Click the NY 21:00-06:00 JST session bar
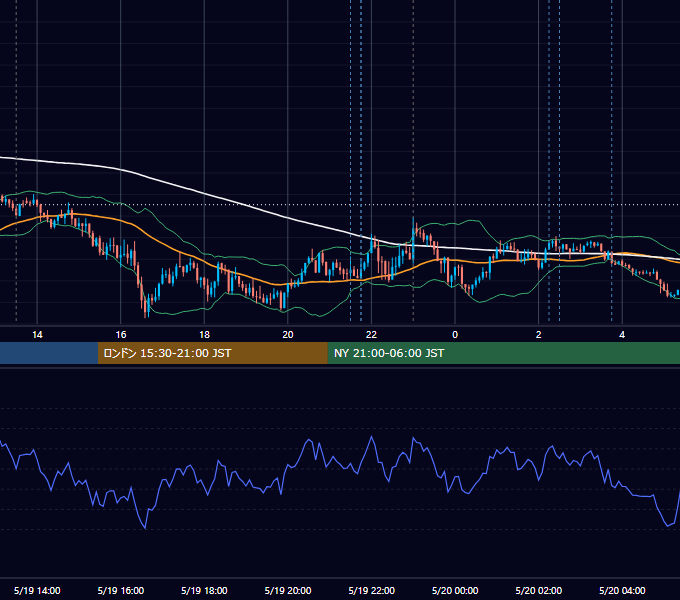The height and width of the screenshot is (600, 680). (503, 353)
